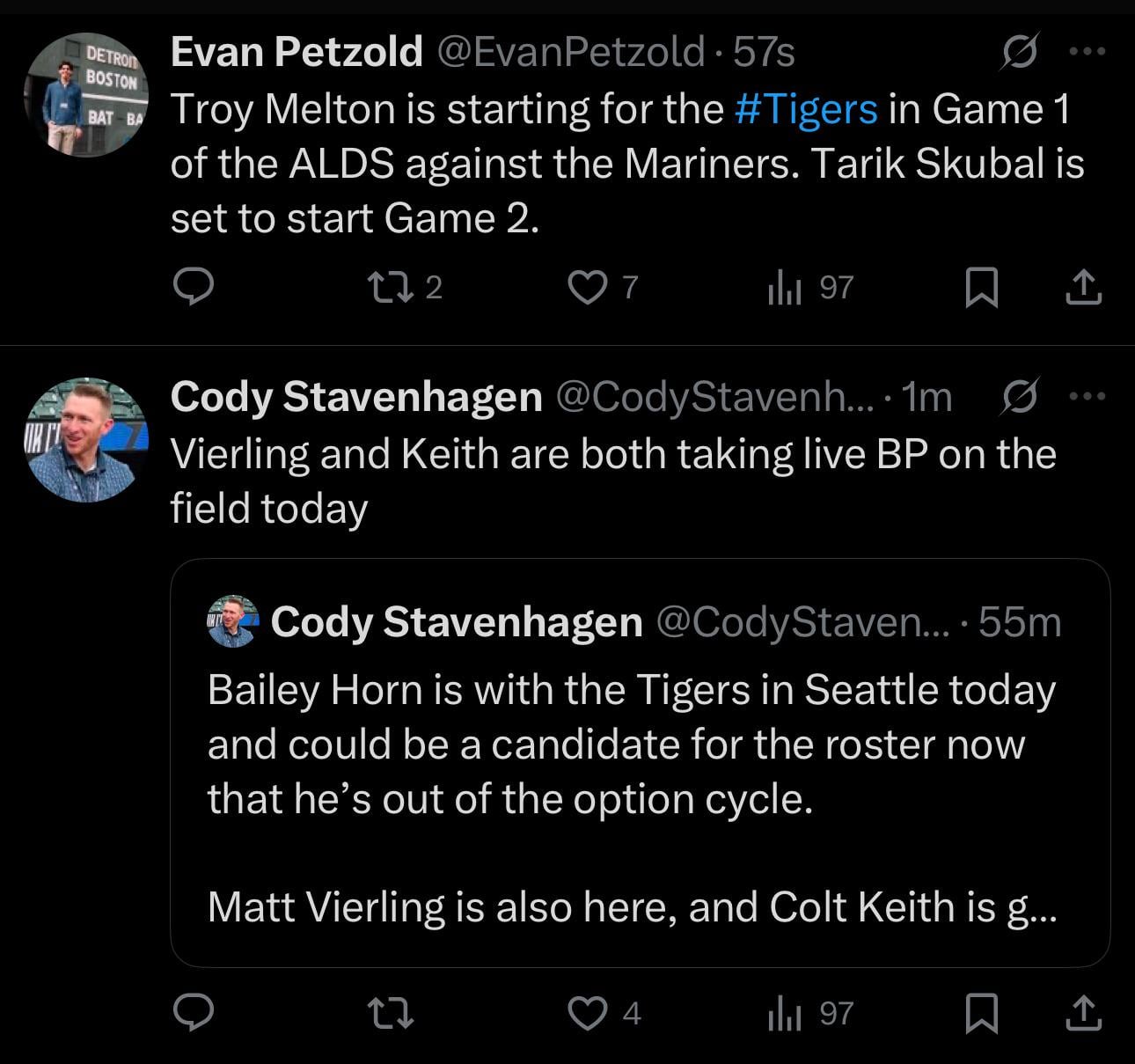Bookmark Evan Petzold's tweet
This screenshot has width=1135, height=1064.
click(981, 287)
